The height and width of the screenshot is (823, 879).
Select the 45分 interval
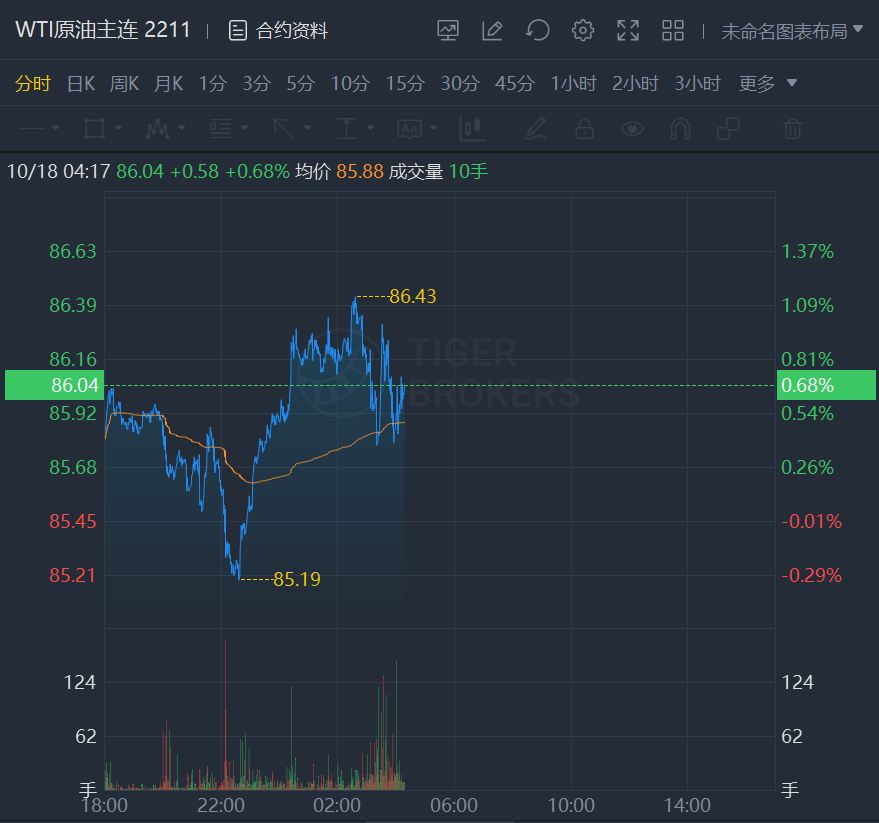pos(515,84)
